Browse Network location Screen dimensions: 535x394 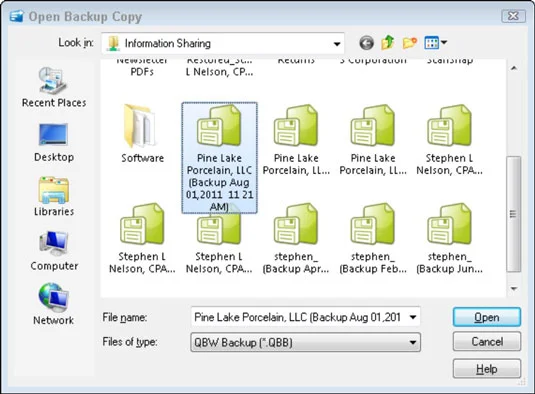click(x=54, y=304)
